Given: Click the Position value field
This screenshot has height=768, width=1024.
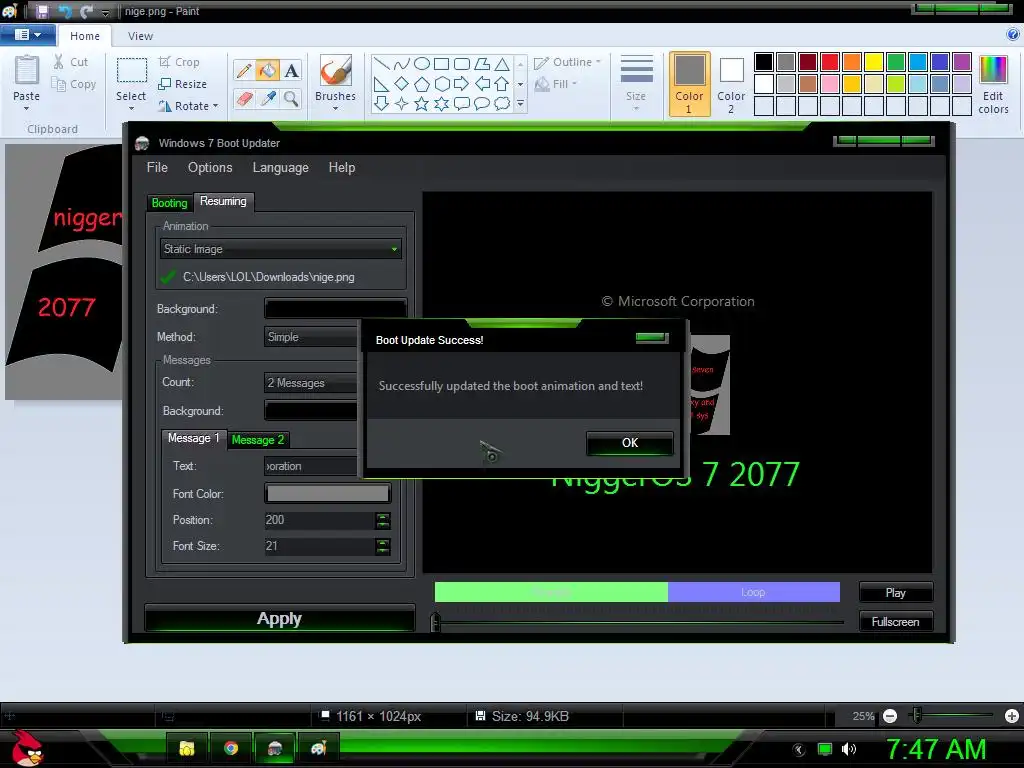Looking at the screenshot, I should point(319,520).
